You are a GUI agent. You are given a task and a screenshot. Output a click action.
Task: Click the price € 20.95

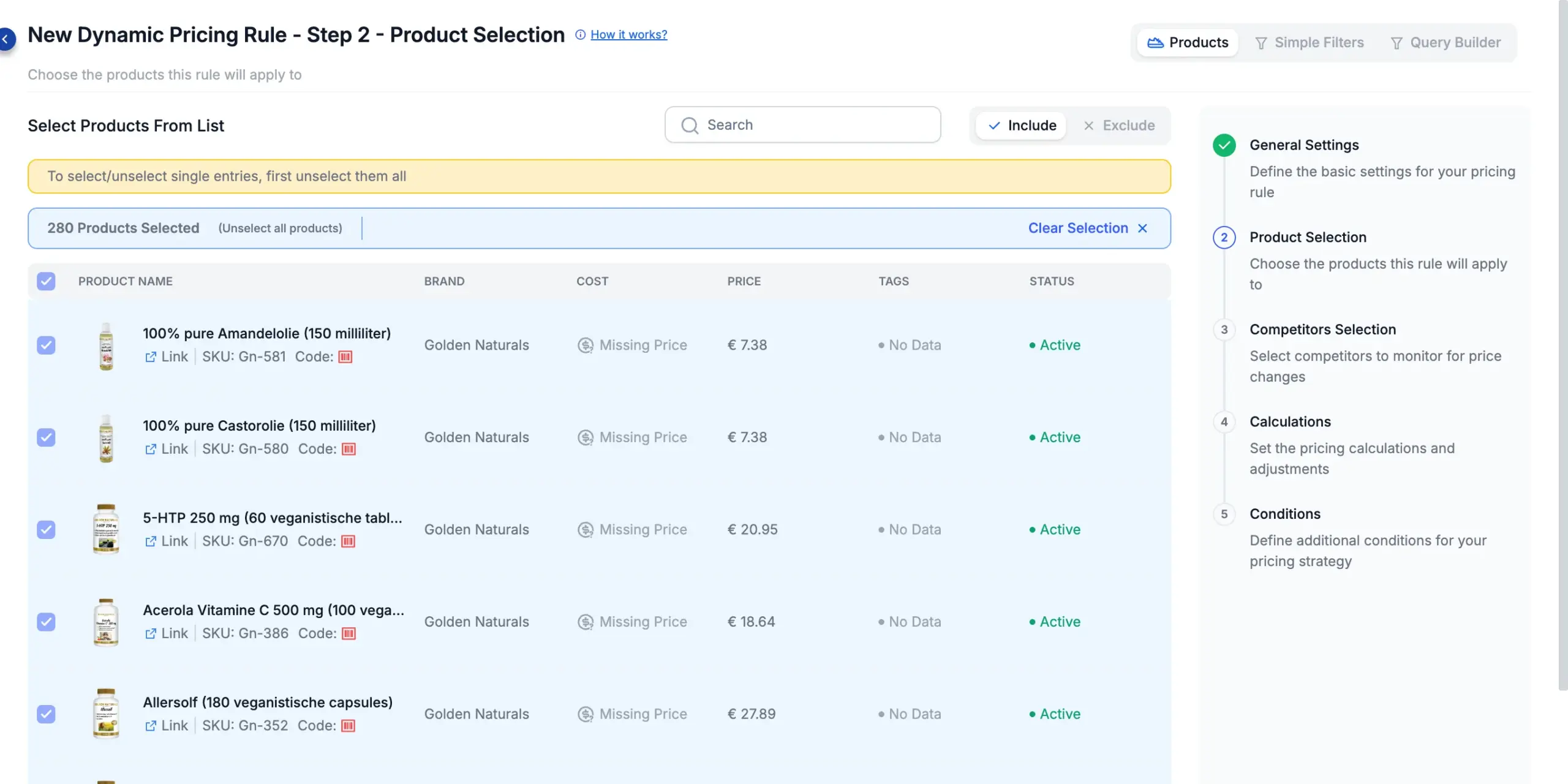point(752,530)
